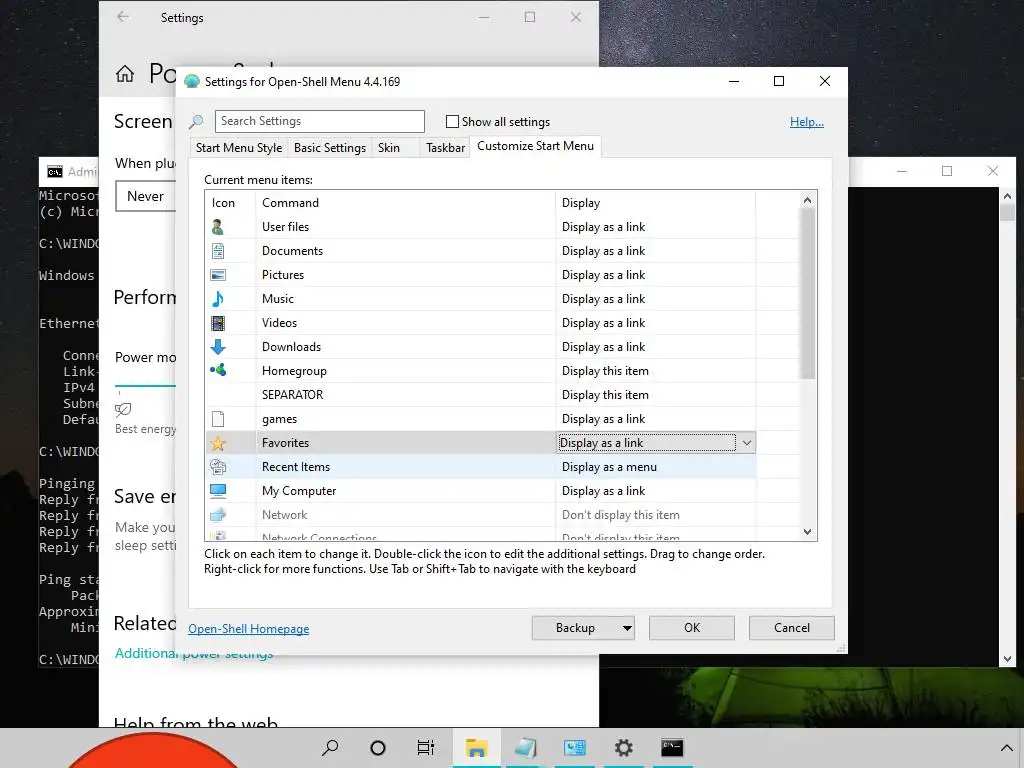Screen dimensions: 1024x768
Task: Click the magnifier icon beside Search Settings
Action: pyautogui.click(x=196, y=121)
